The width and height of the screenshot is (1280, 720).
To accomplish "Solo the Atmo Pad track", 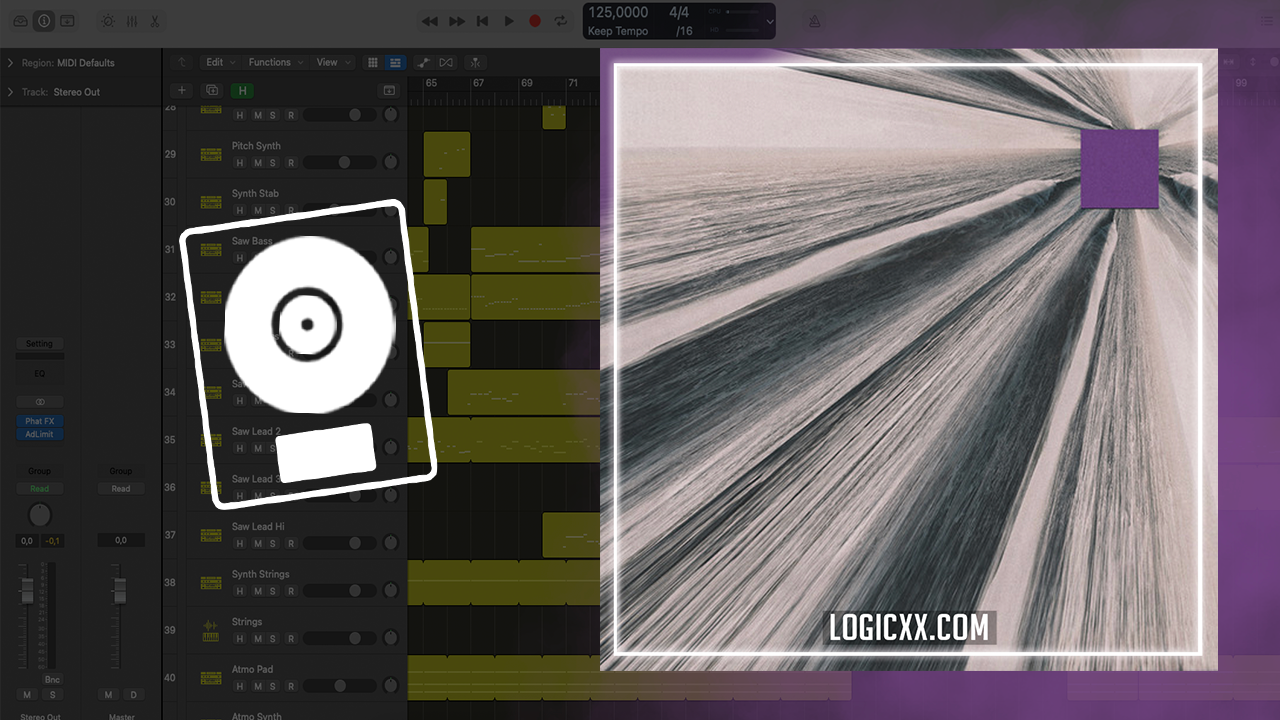I will coord(273,686).
